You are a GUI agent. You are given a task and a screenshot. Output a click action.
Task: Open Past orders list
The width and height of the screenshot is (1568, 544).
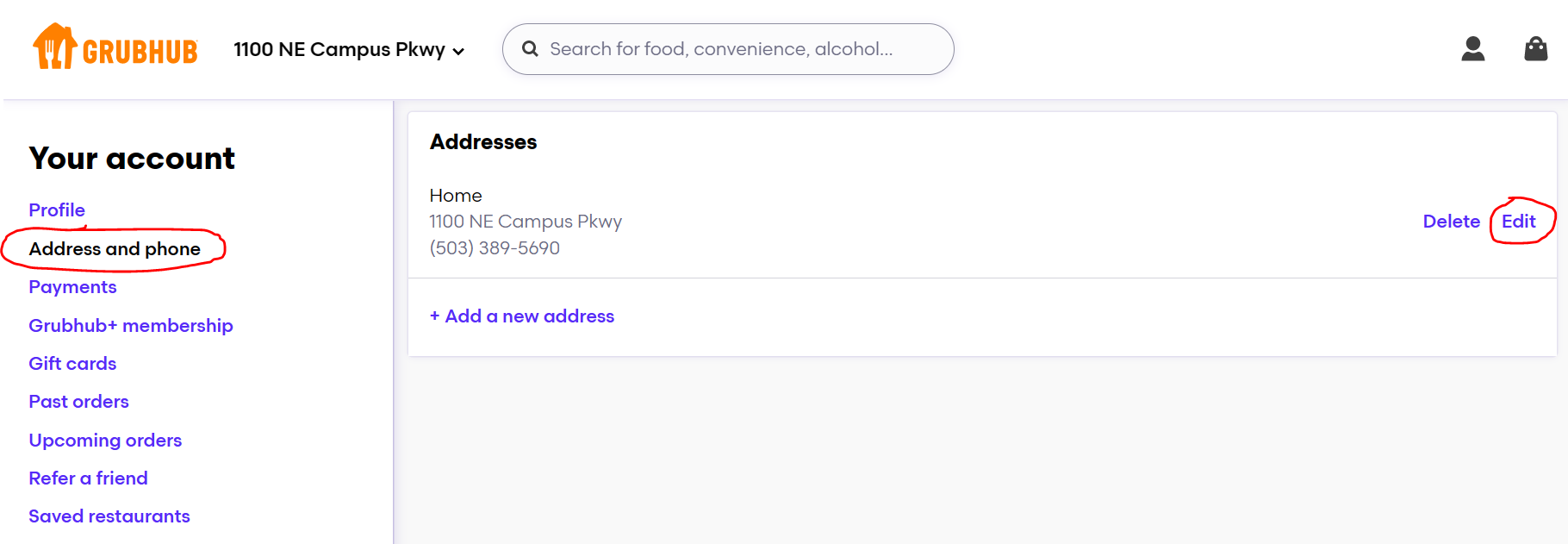(78, 402)
